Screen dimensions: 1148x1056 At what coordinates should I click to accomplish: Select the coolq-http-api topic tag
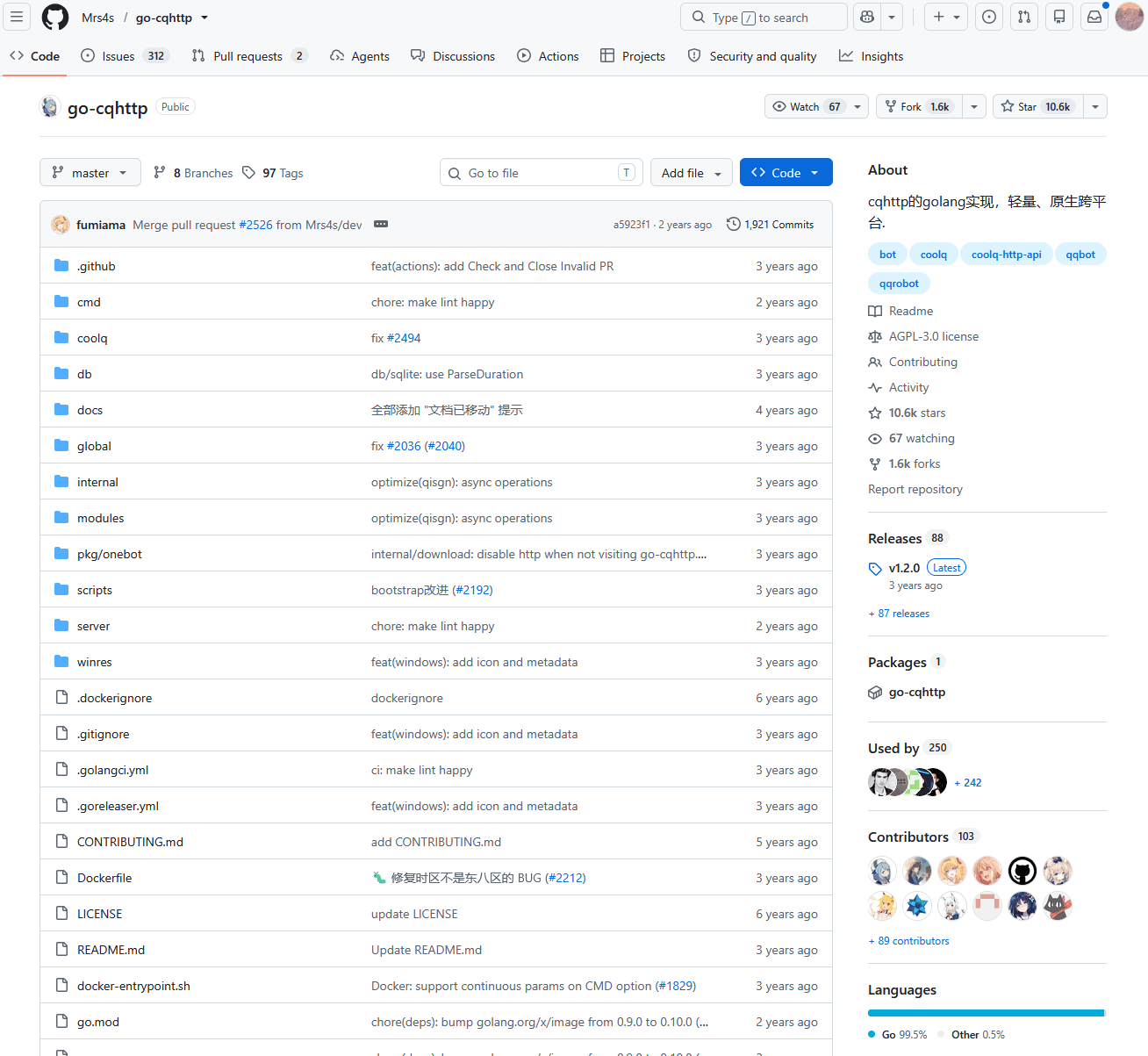click(x=1007, y=255)
